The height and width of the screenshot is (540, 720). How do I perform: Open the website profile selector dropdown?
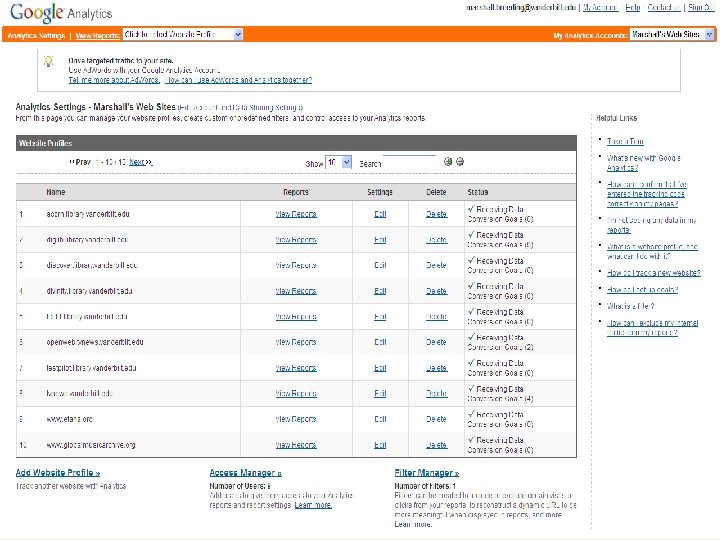[183, 34]
